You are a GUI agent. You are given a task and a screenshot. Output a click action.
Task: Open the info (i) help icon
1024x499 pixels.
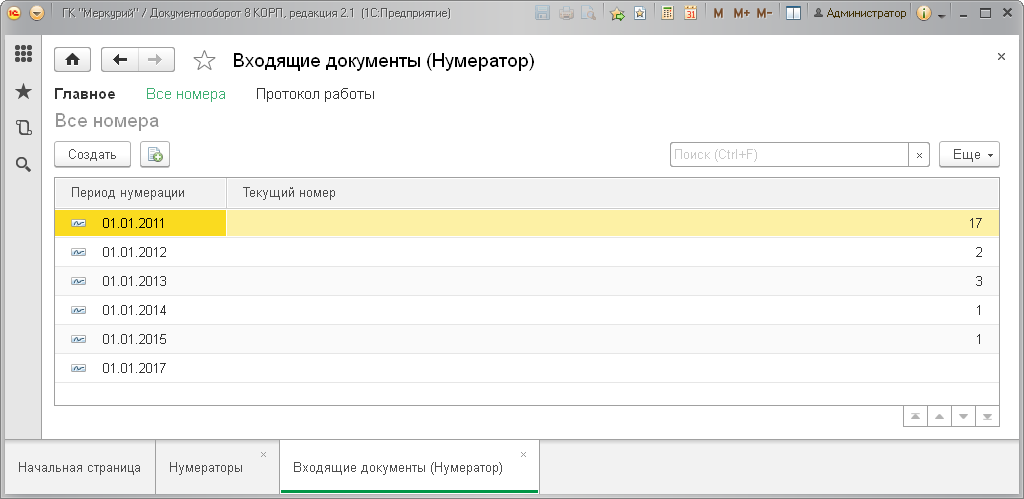tap(923, 13)
